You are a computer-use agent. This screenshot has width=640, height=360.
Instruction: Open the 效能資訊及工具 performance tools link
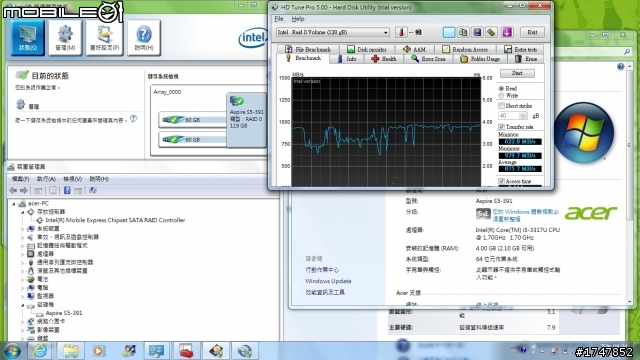(325, 292)
